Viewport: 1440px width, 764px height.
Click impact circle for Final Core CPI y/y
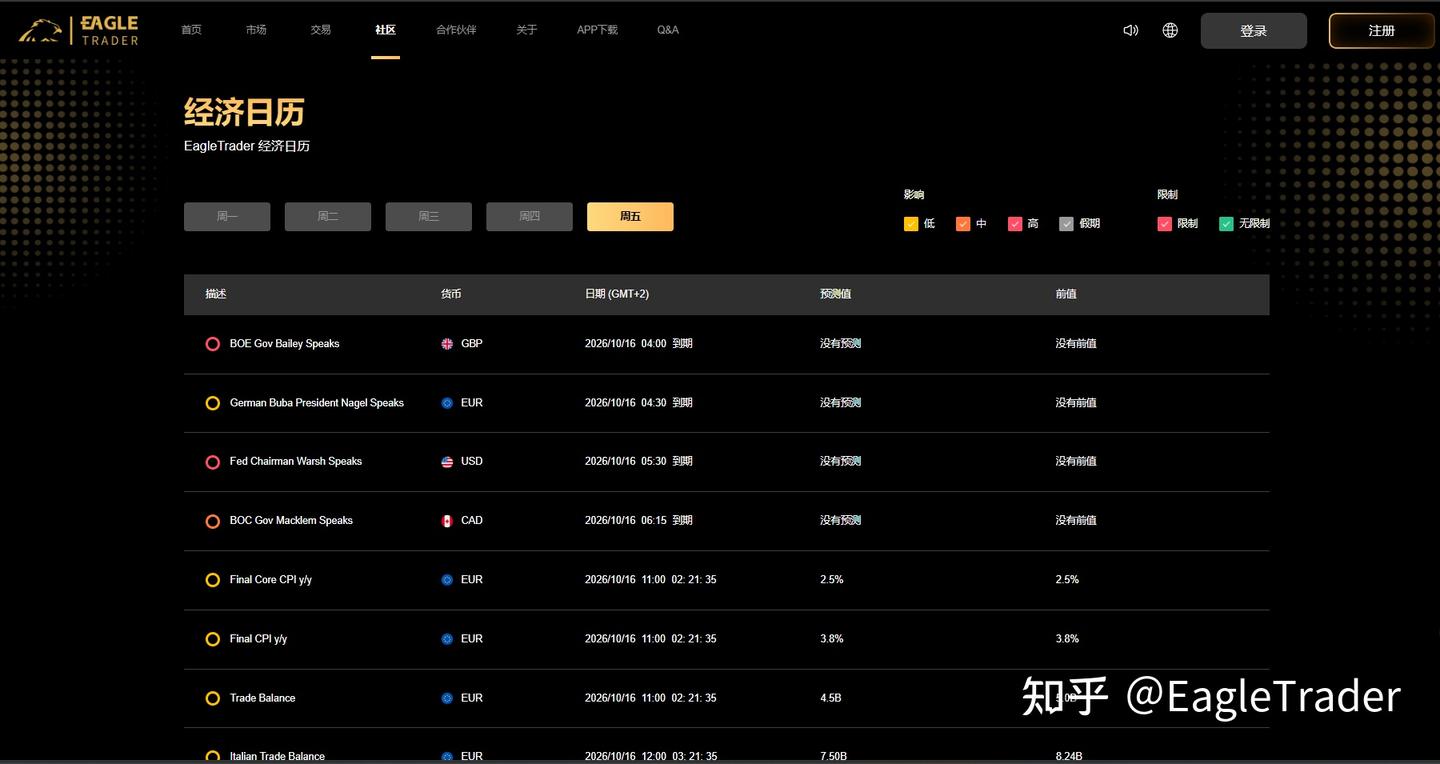[212, 580]
